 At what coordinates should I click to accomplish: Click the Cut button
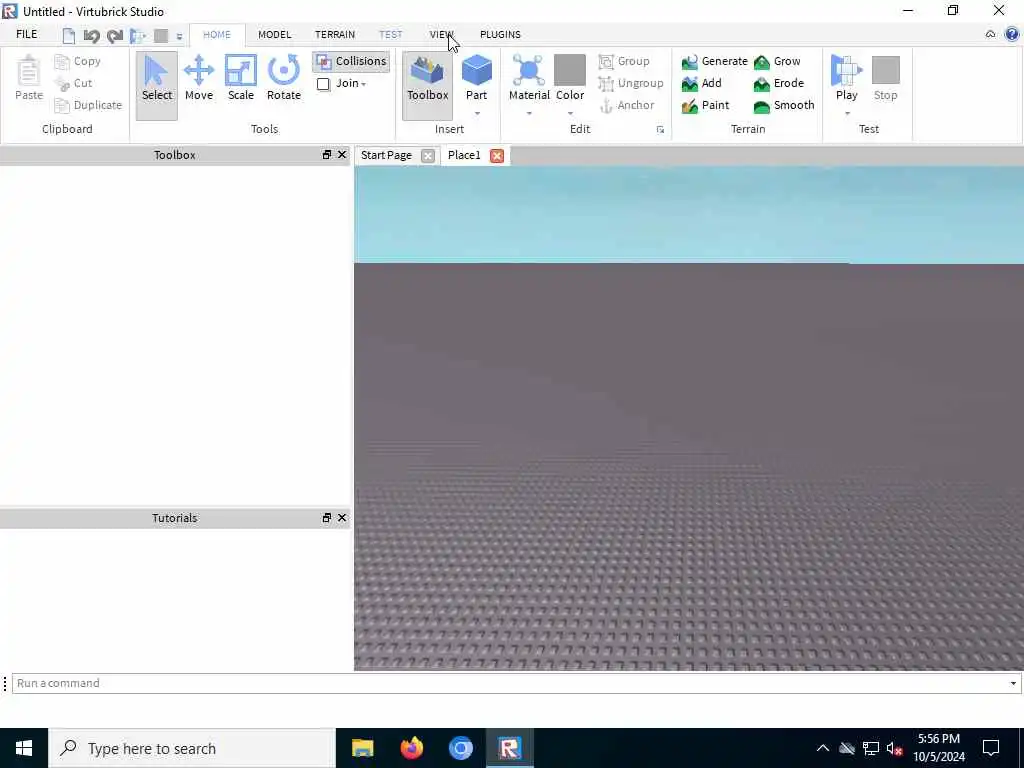tap(73, 84)
